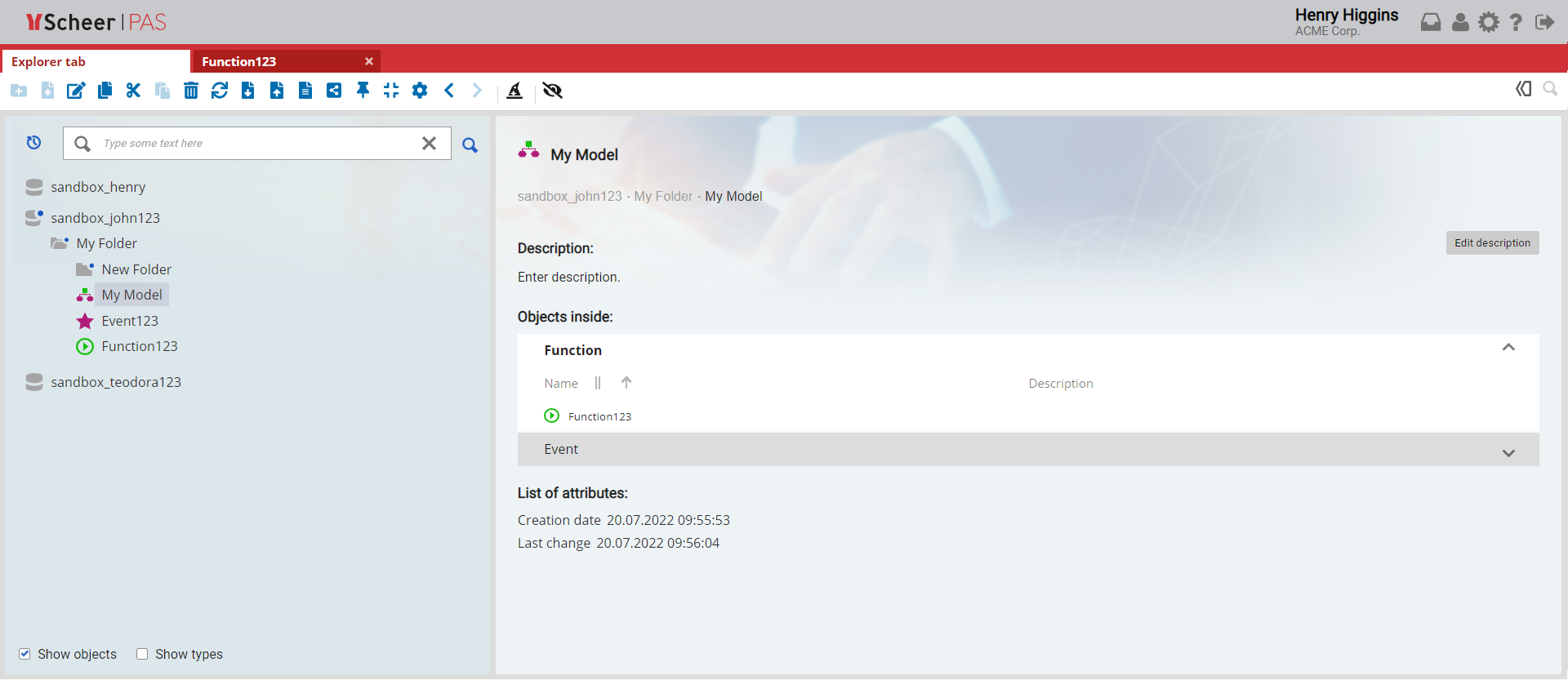This screenshot has width=1568, height=680.
Task: Click the copy toolbar icon
Action: (x=105, y=91)
